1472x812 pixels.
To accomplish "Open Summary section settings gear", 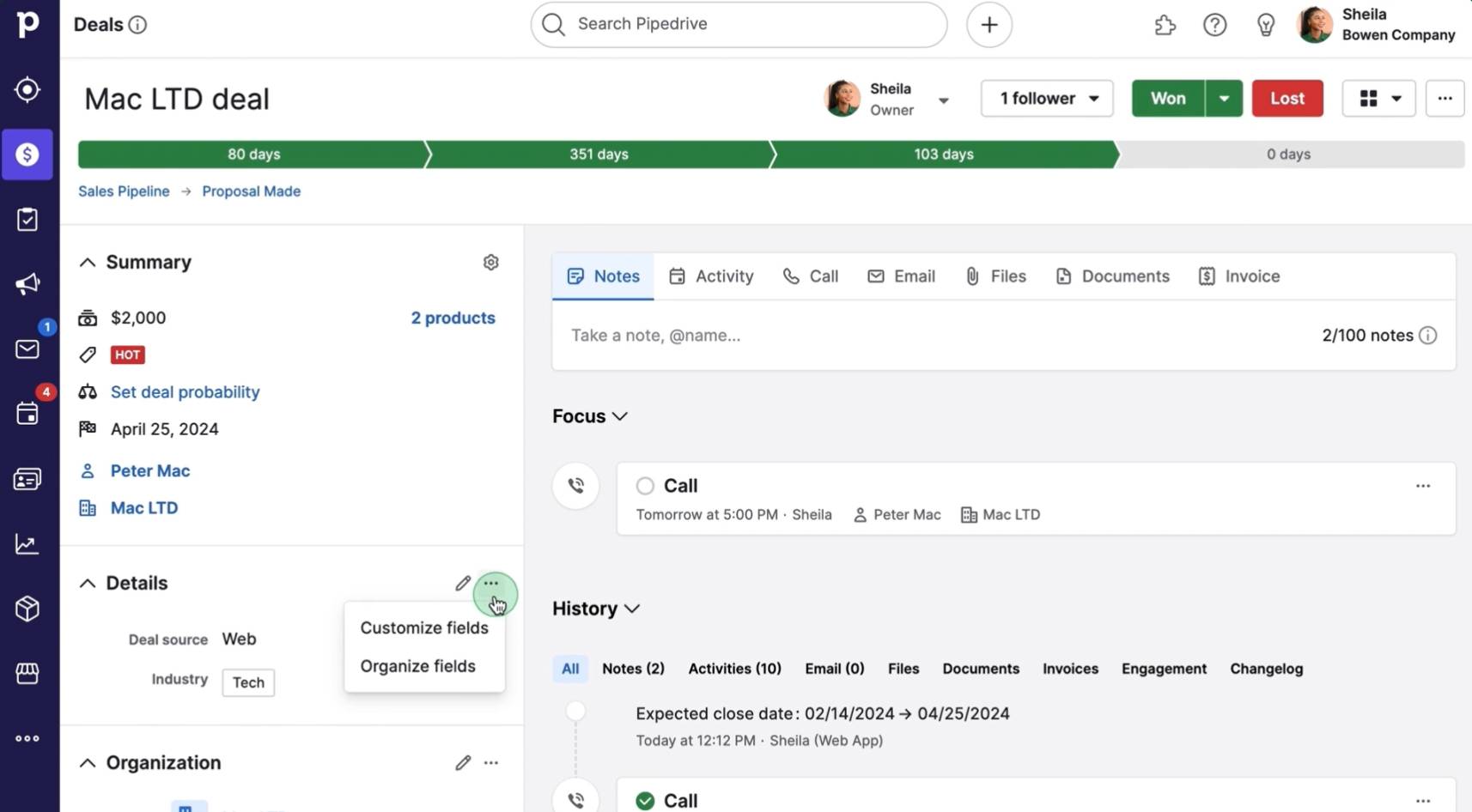I will pyautogui.click(x=490, y=262).
